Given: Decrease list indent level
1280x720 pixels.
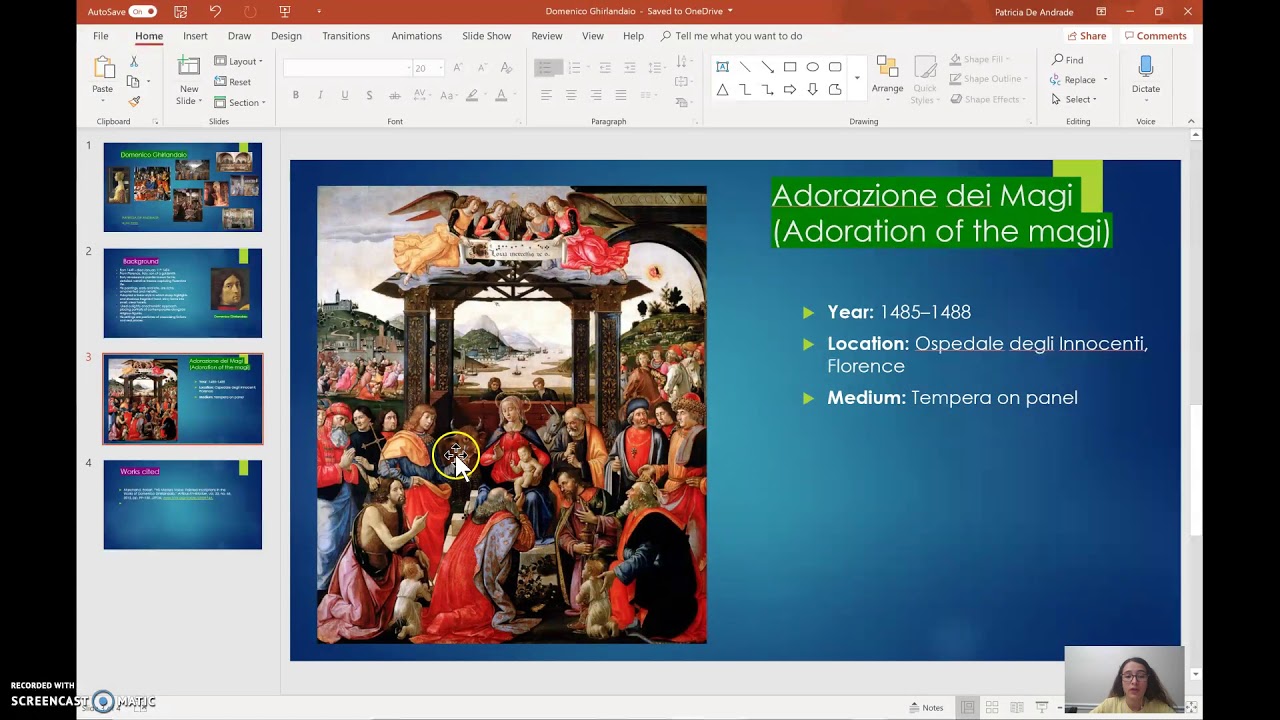Looking at the screenshot, I should (x=605, y=67).
